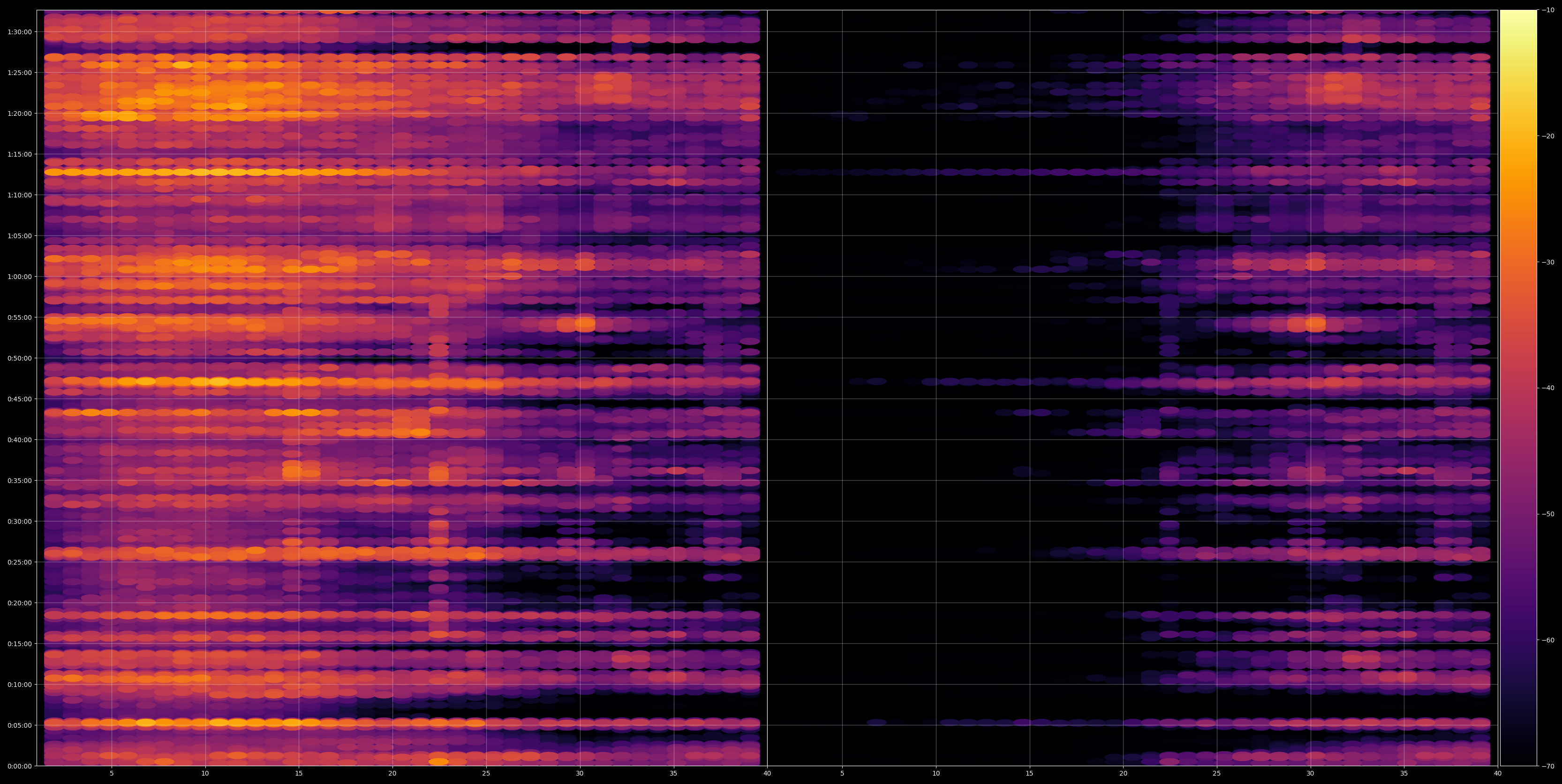Click the 0:00:00 y-axis tick label

(x=19, y=766)
